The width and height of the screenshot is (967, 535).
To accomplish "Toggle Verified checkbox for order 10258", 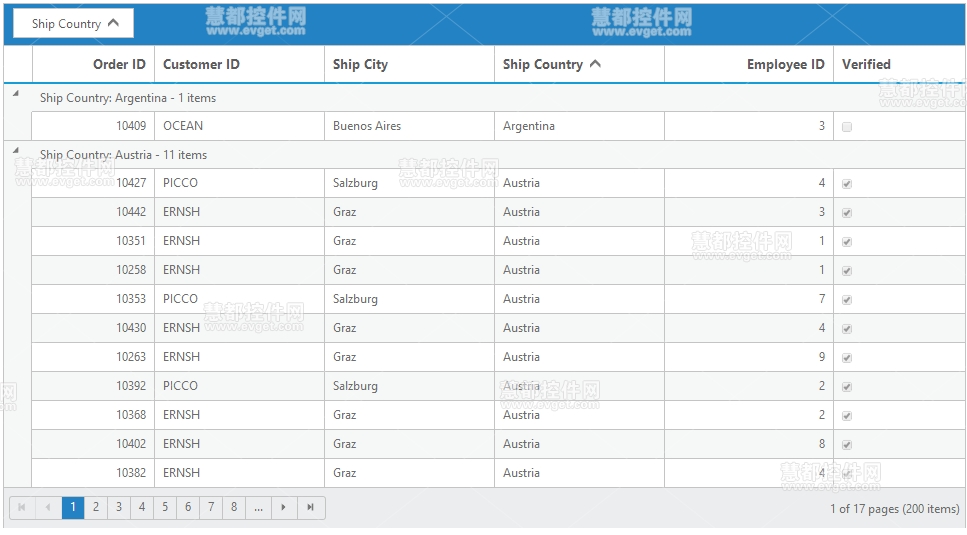I will 847,271.
